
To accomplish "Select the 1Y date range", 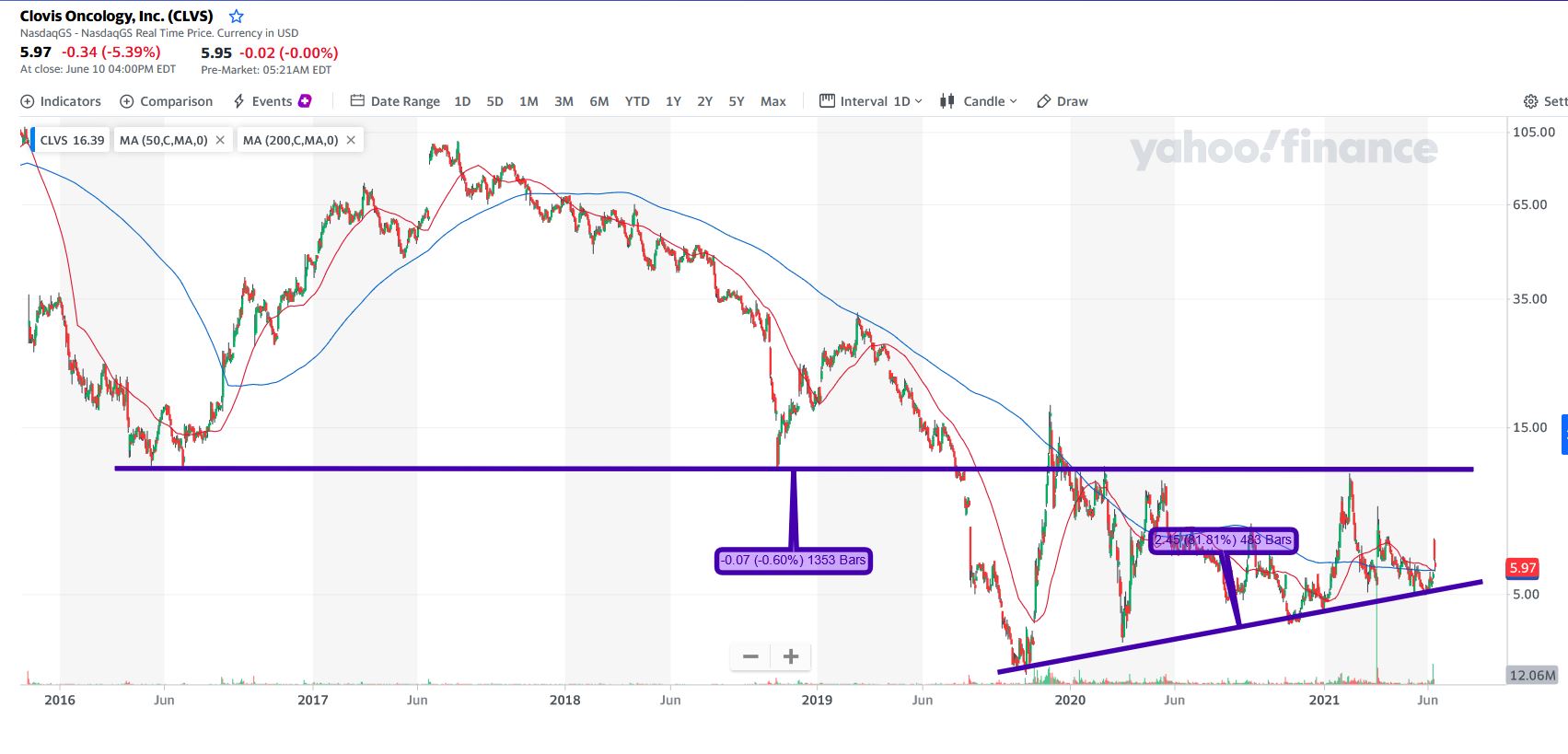I will click(673, 101).
